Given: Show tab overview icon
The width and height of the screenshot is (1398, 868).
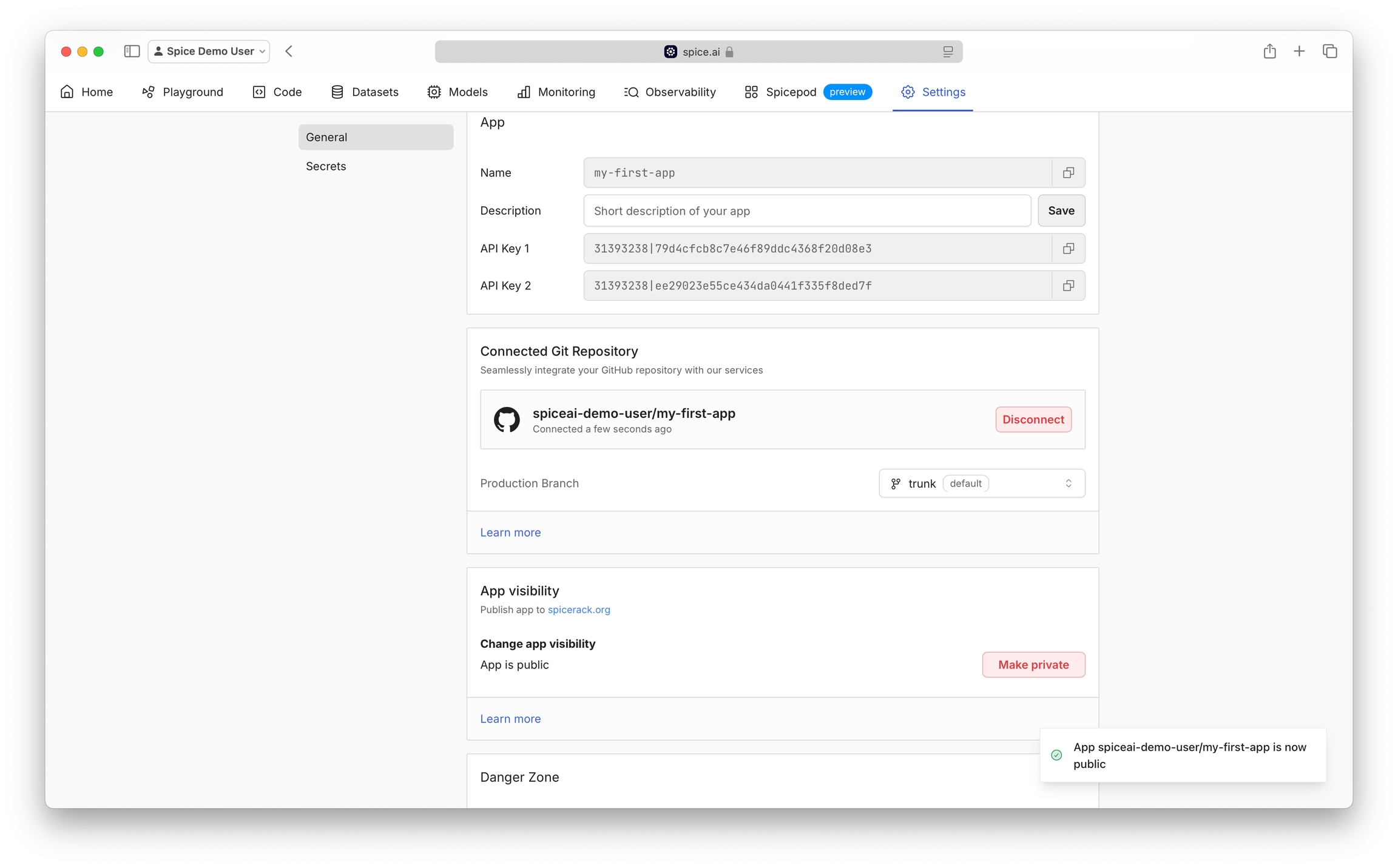Looking at the screenshot, I should point(1329,52).
